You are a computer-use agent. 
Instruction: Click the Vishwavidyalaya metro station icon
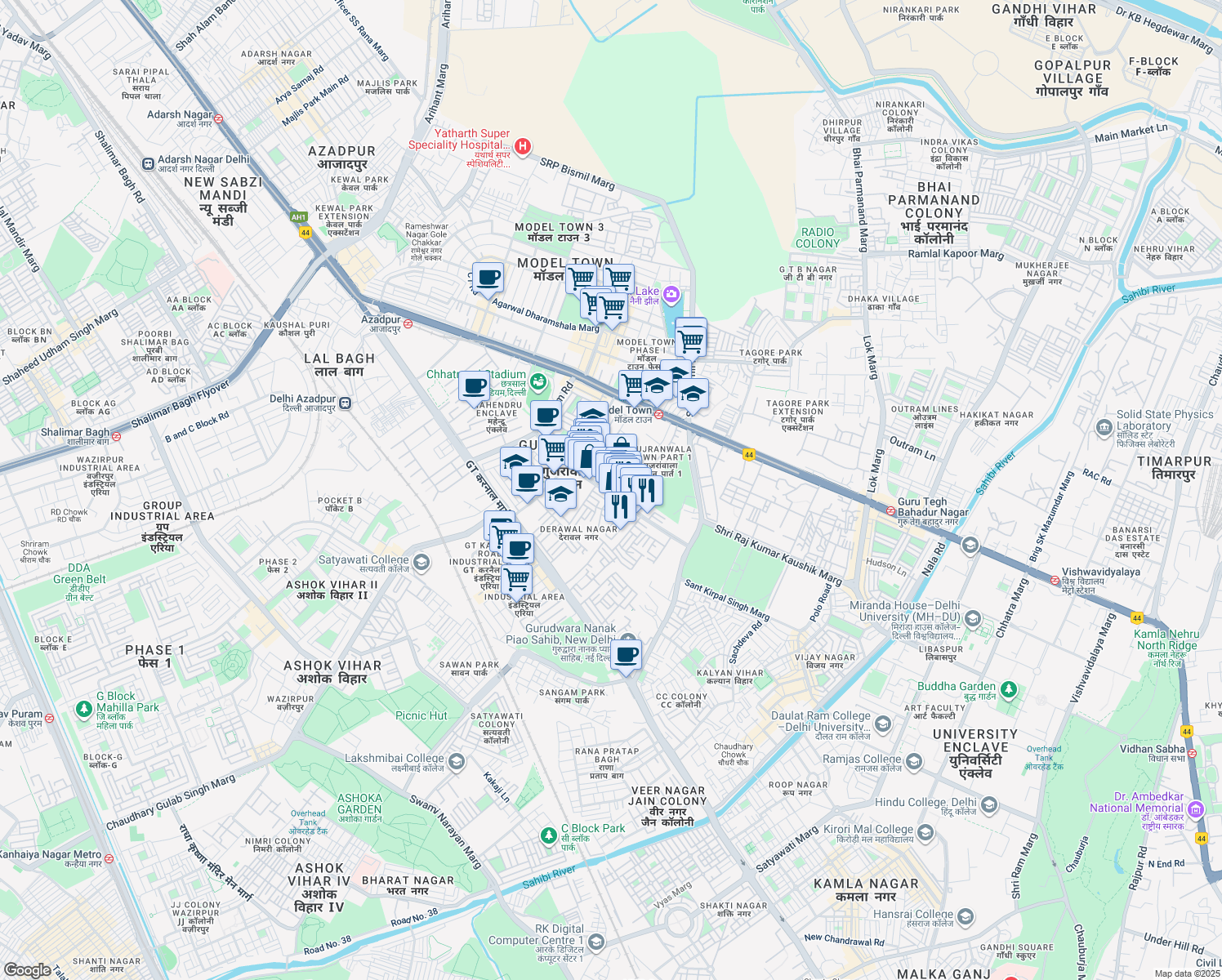coord(1055,580)
